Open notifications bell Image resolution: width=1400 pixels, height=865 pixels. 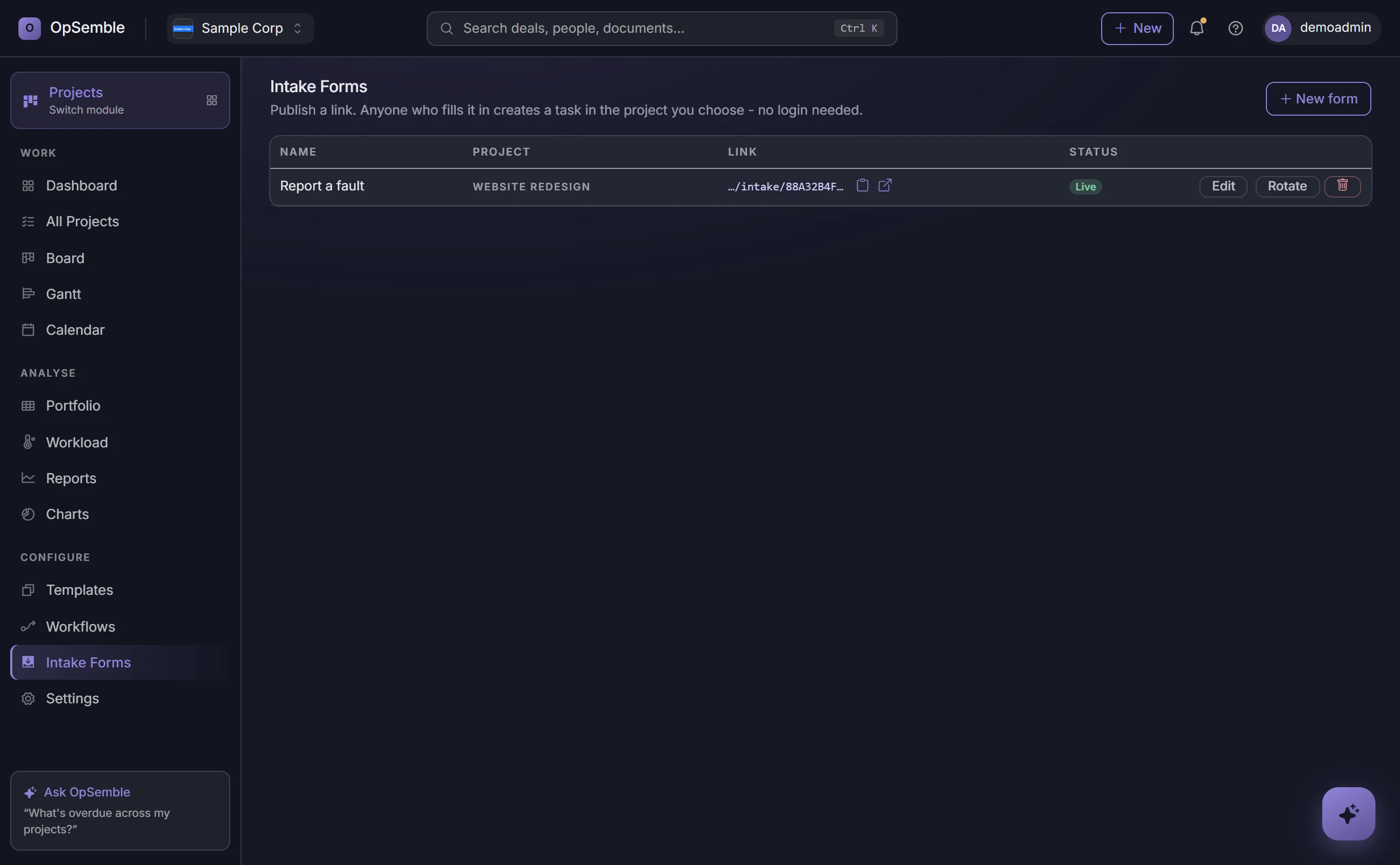1196,28
